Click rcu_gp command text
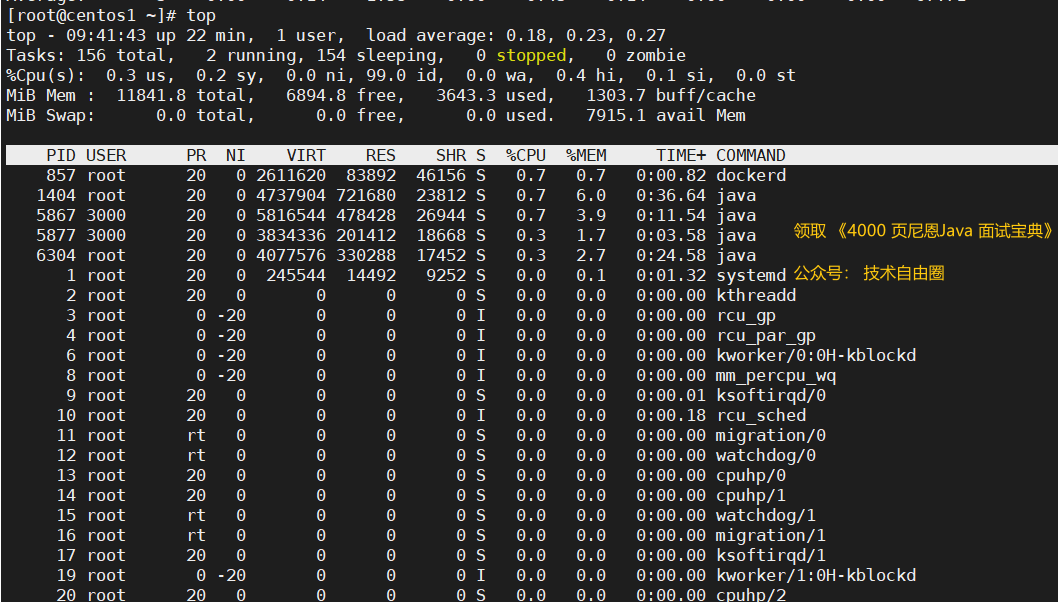1058x602 pixels. click(x=746, y=316)
